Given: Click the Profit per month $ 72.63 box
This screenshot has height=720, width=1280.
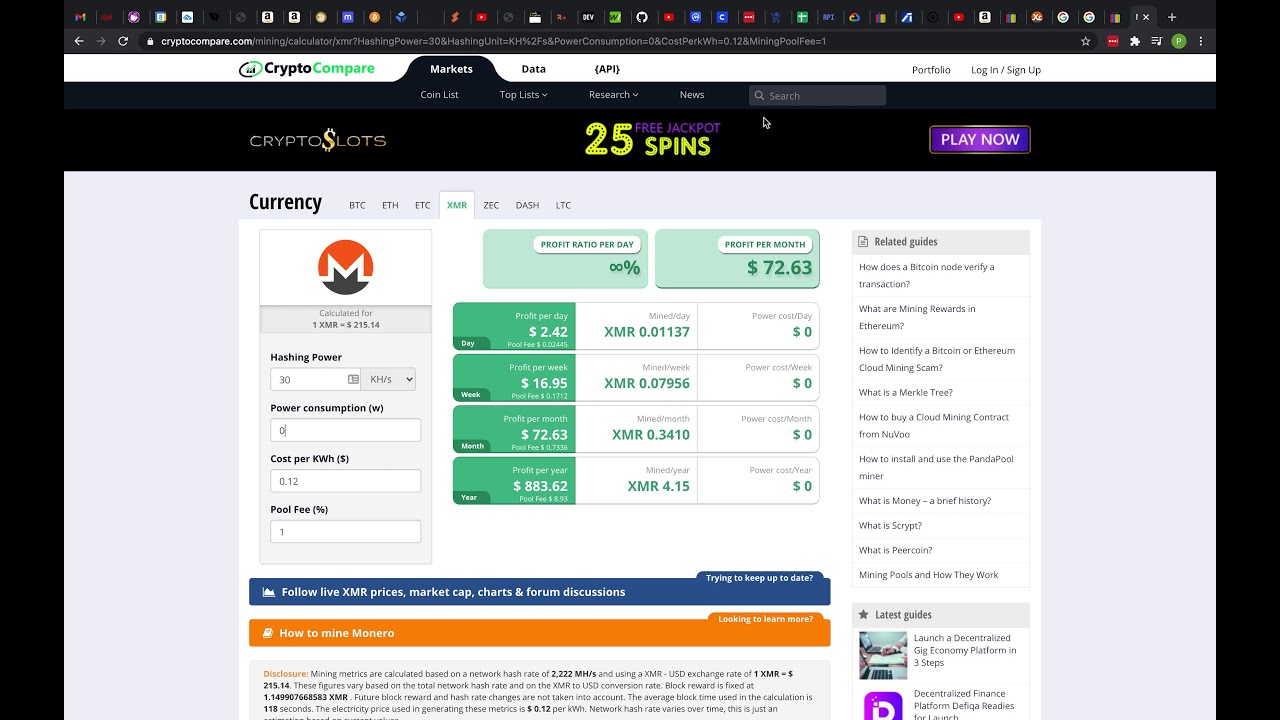Looking at the screenshot, I should point(737,259).
